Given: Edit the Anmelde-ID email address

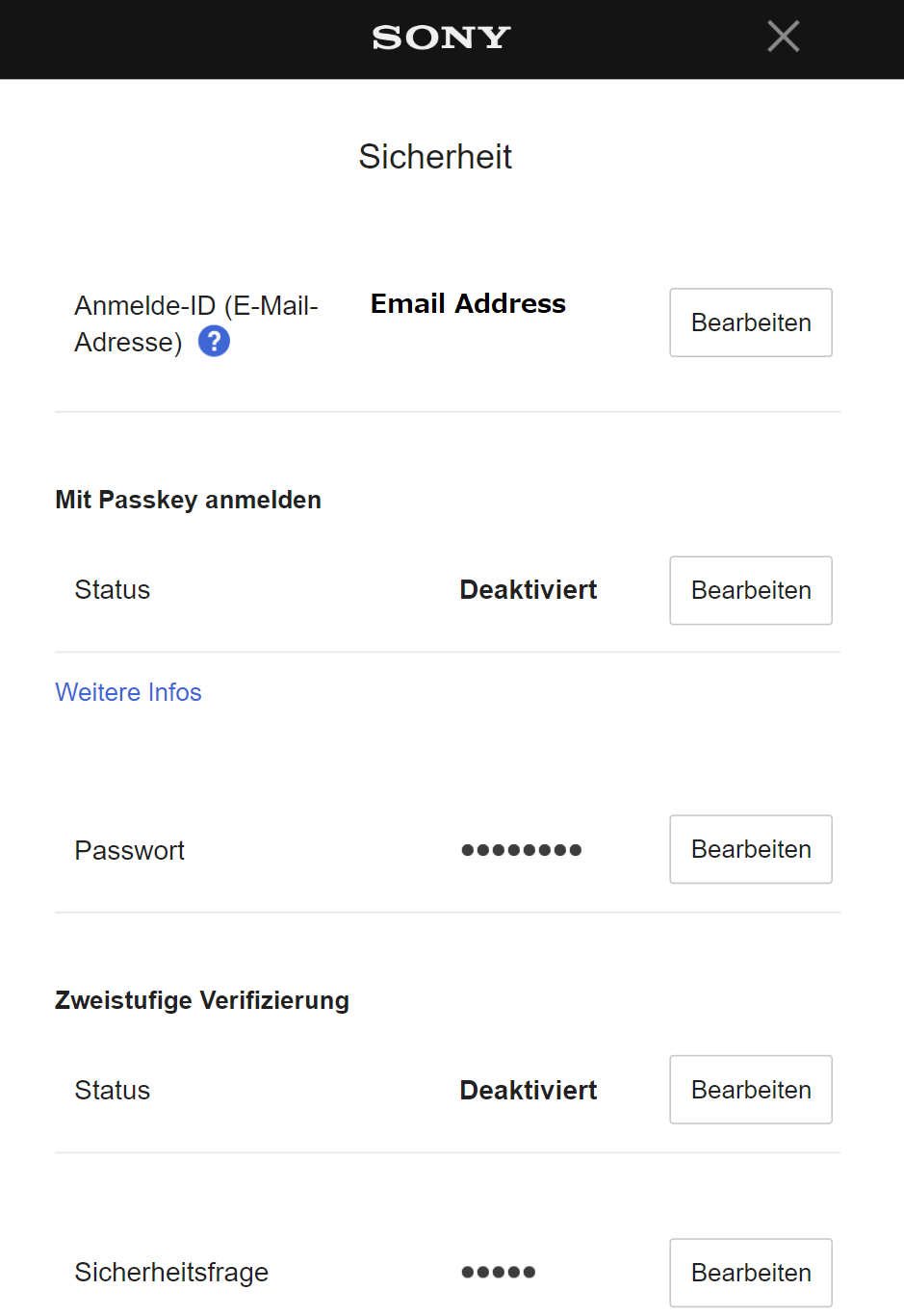Looking at the screenshot, I should pyautogui.click(x=750, y=323).
